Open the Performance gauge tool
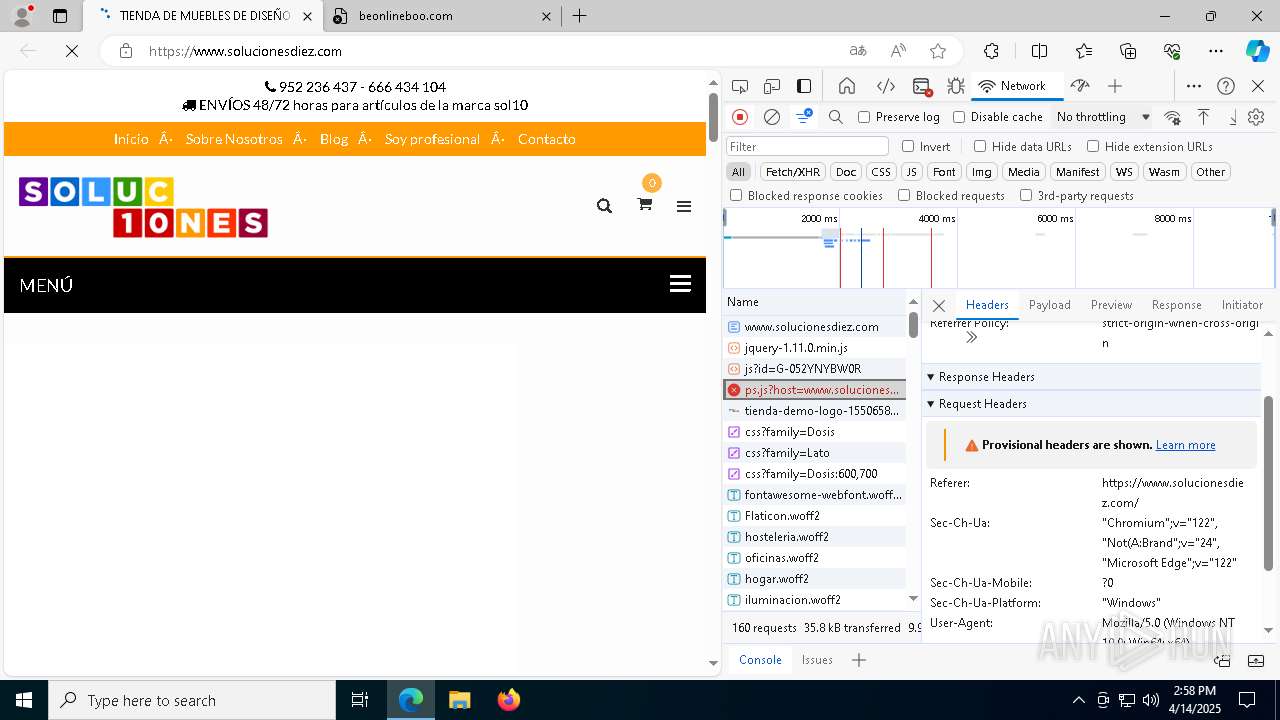The image size is (1280, 720). (x=1079, y=86)
